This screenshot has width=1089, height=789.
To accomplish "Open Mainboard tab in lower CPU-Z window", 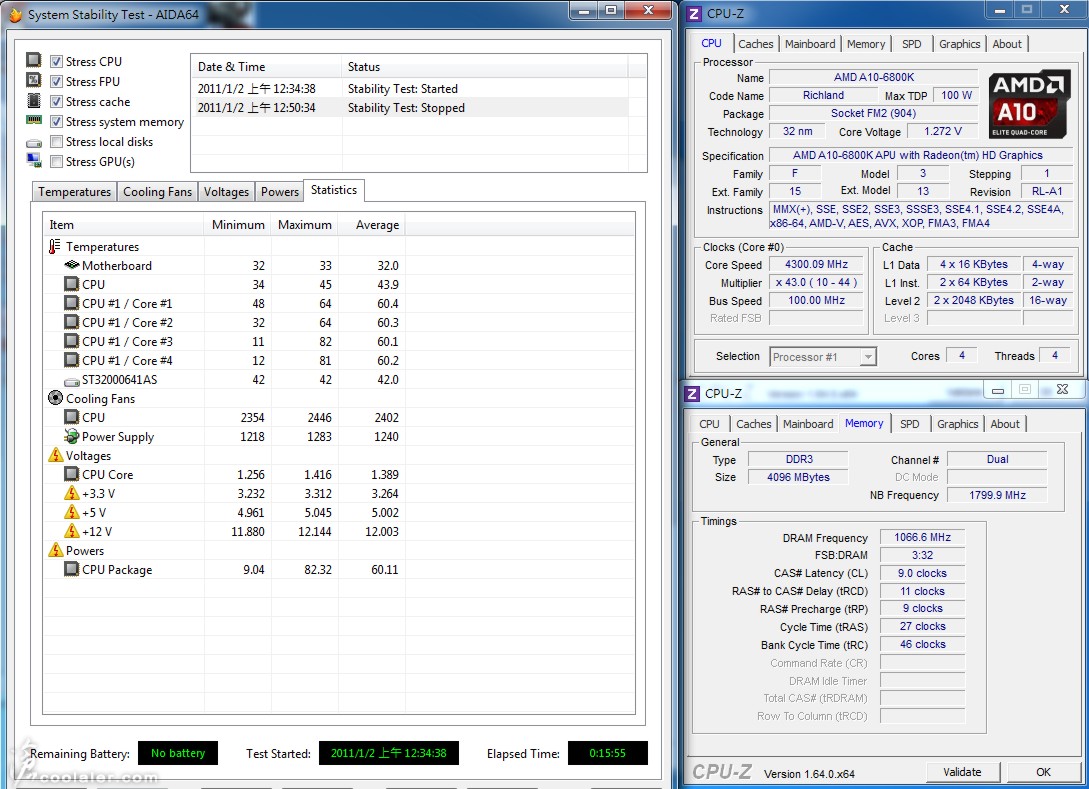I will 807,424.
